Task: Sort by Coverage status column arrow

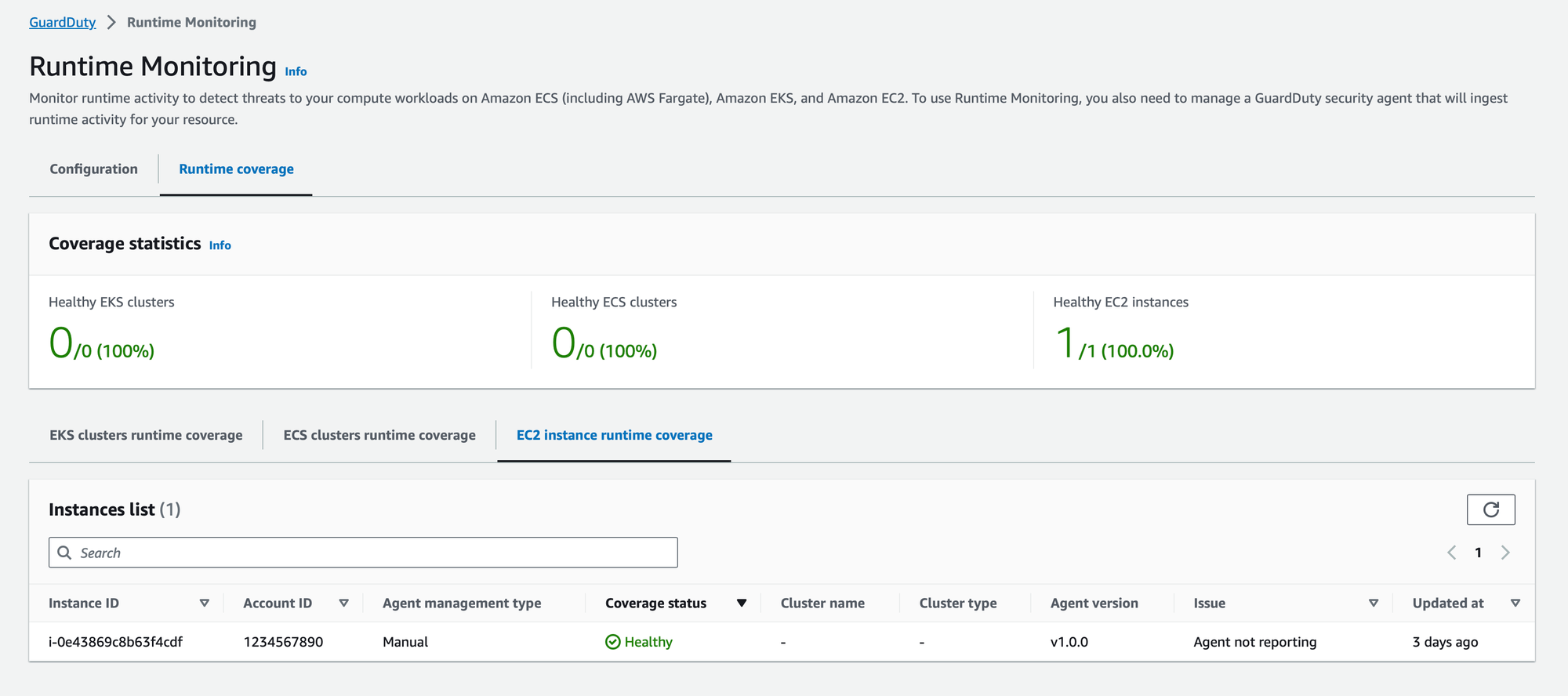Action: pos(742,603)
